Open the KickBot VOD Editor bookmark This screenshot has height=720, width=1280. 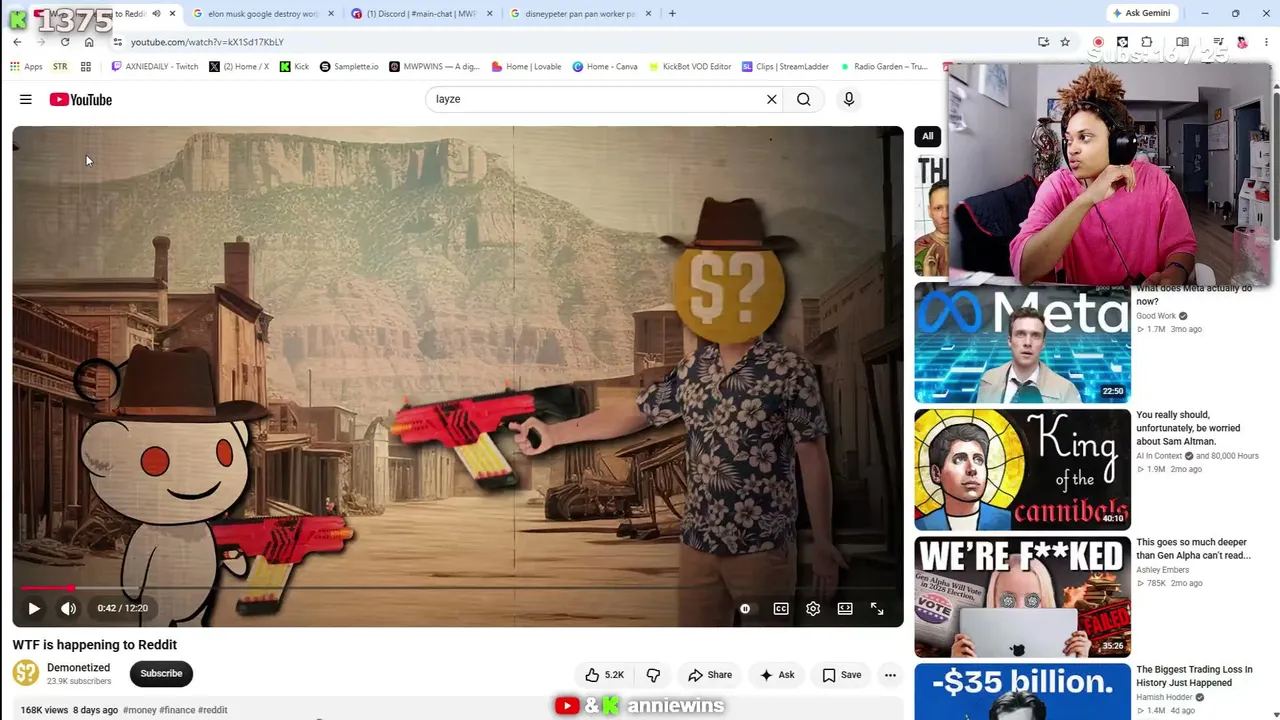[x=690, y=67]
